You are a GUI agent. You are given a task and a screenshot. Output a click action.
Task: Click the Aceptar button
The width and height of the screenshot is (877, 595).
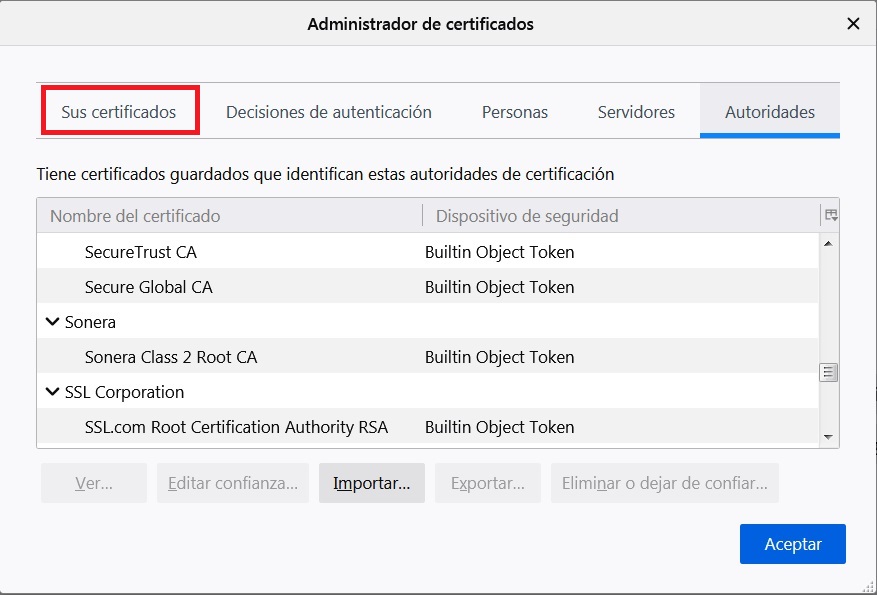pos(792,543)
